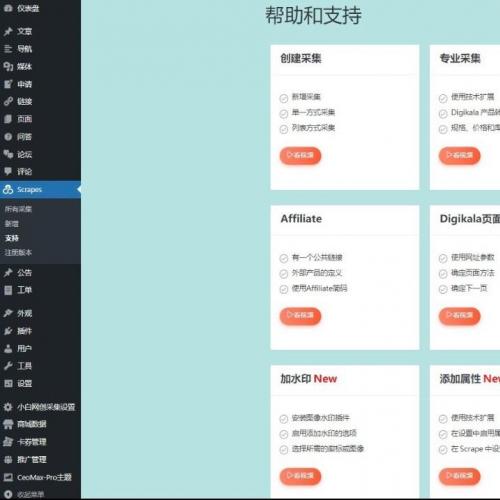The width and height of the screenshot is (500, 500).
Task: Click 看视频 button in 添加属性 card
Action: (x=460, y=476)
